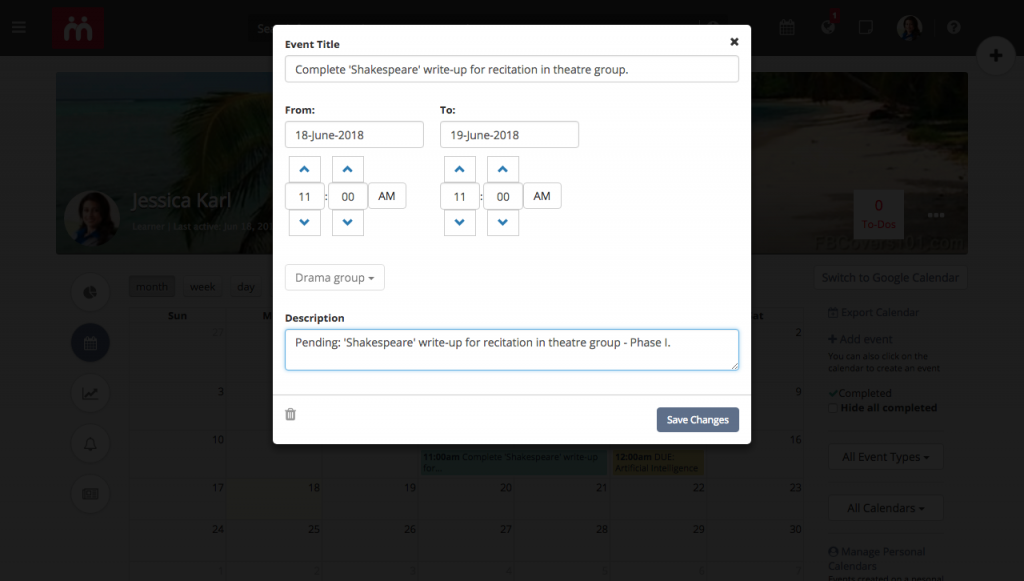This screenshot has height=581, width=1024.
Task: Delete the event using the trash icon
Action: [291, 414]
